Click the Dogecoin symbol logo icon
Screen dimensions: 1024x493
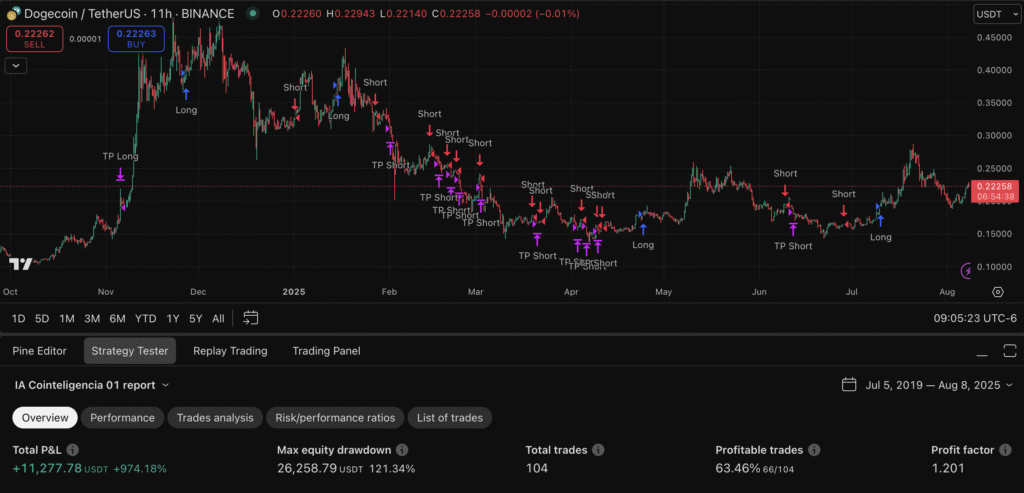click(14, 13)
